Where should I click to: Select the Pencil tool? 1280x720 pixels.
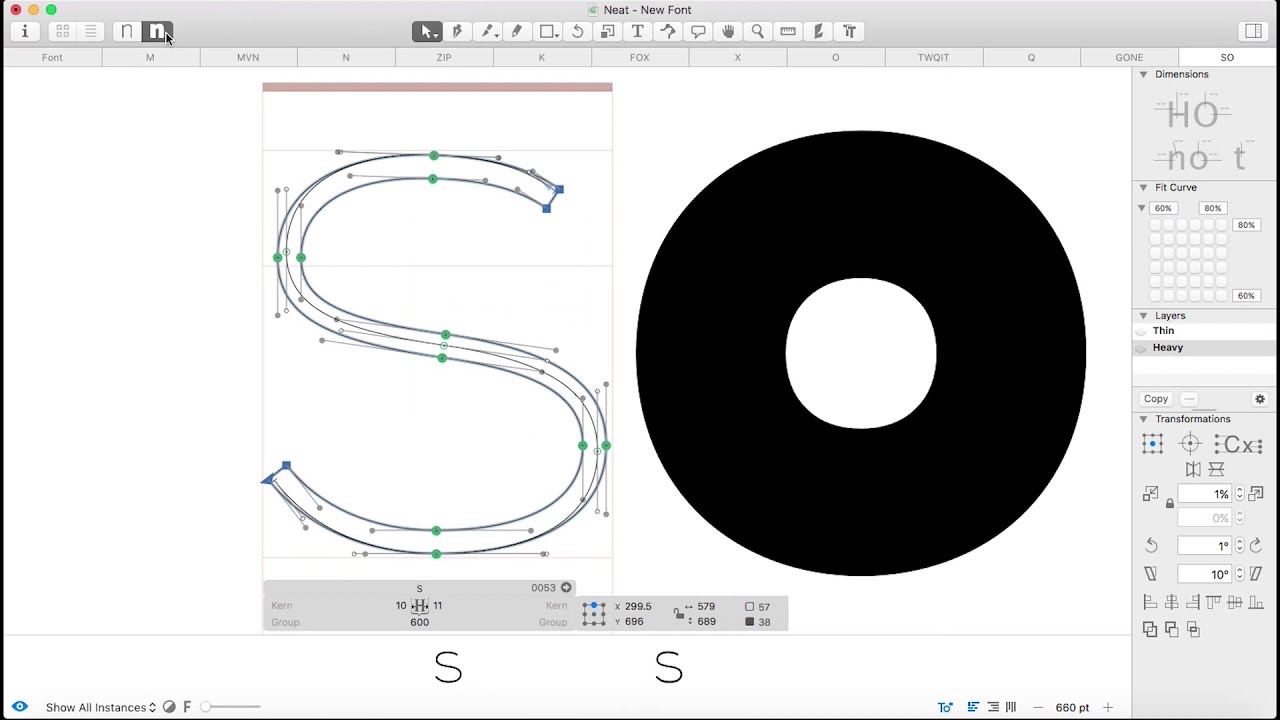[517, 32]
